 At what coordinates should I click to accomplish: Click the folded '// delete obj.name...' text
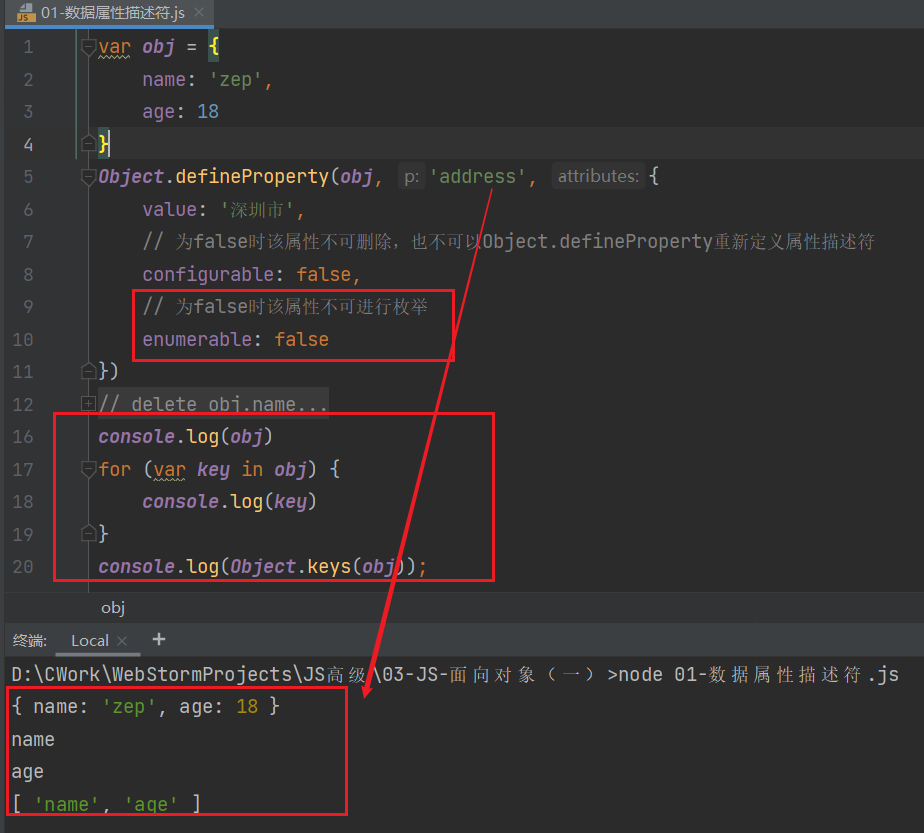click(213, 404)
